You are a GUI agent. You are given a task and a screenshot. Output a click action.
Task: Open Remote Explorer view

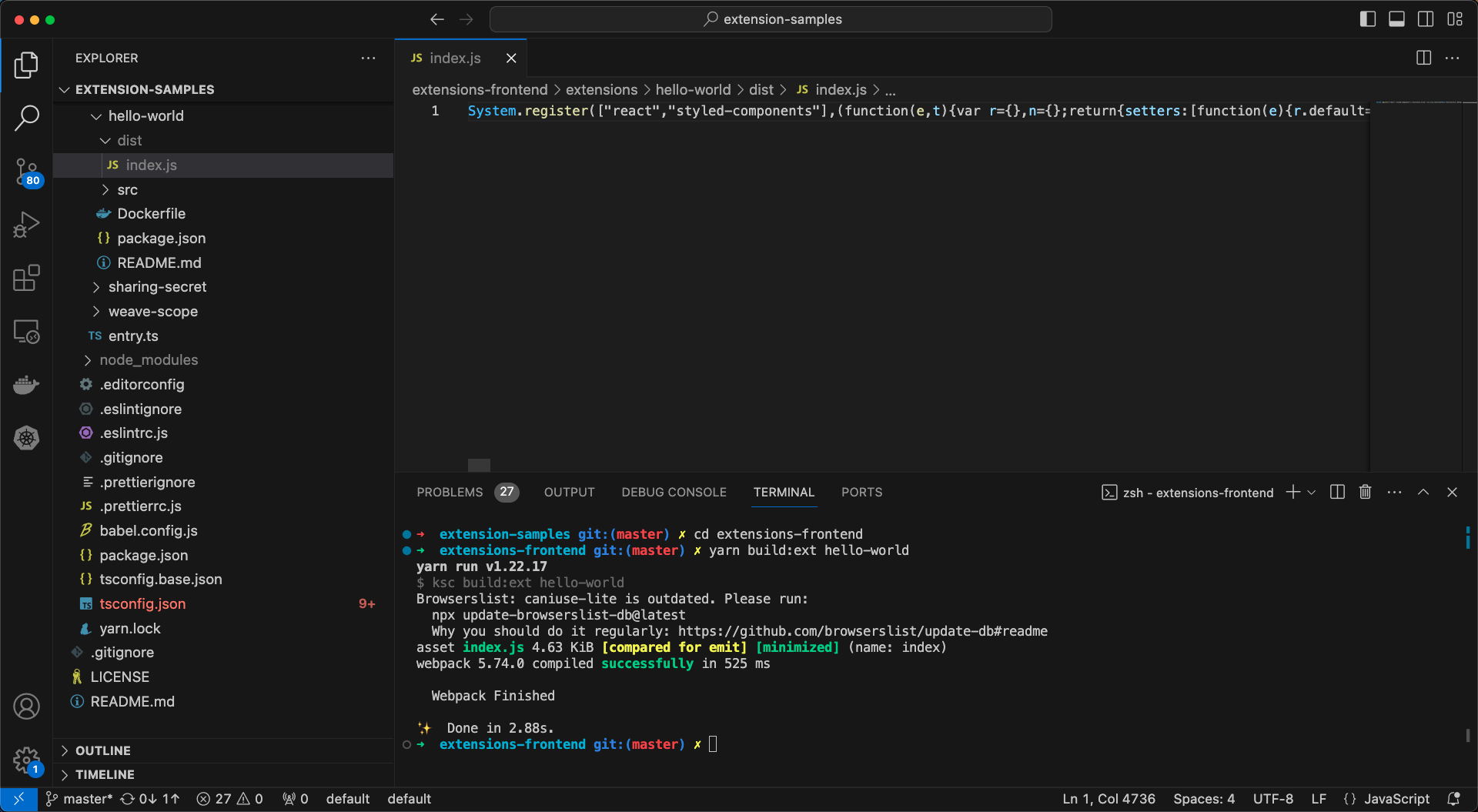[x=26, y=332]
